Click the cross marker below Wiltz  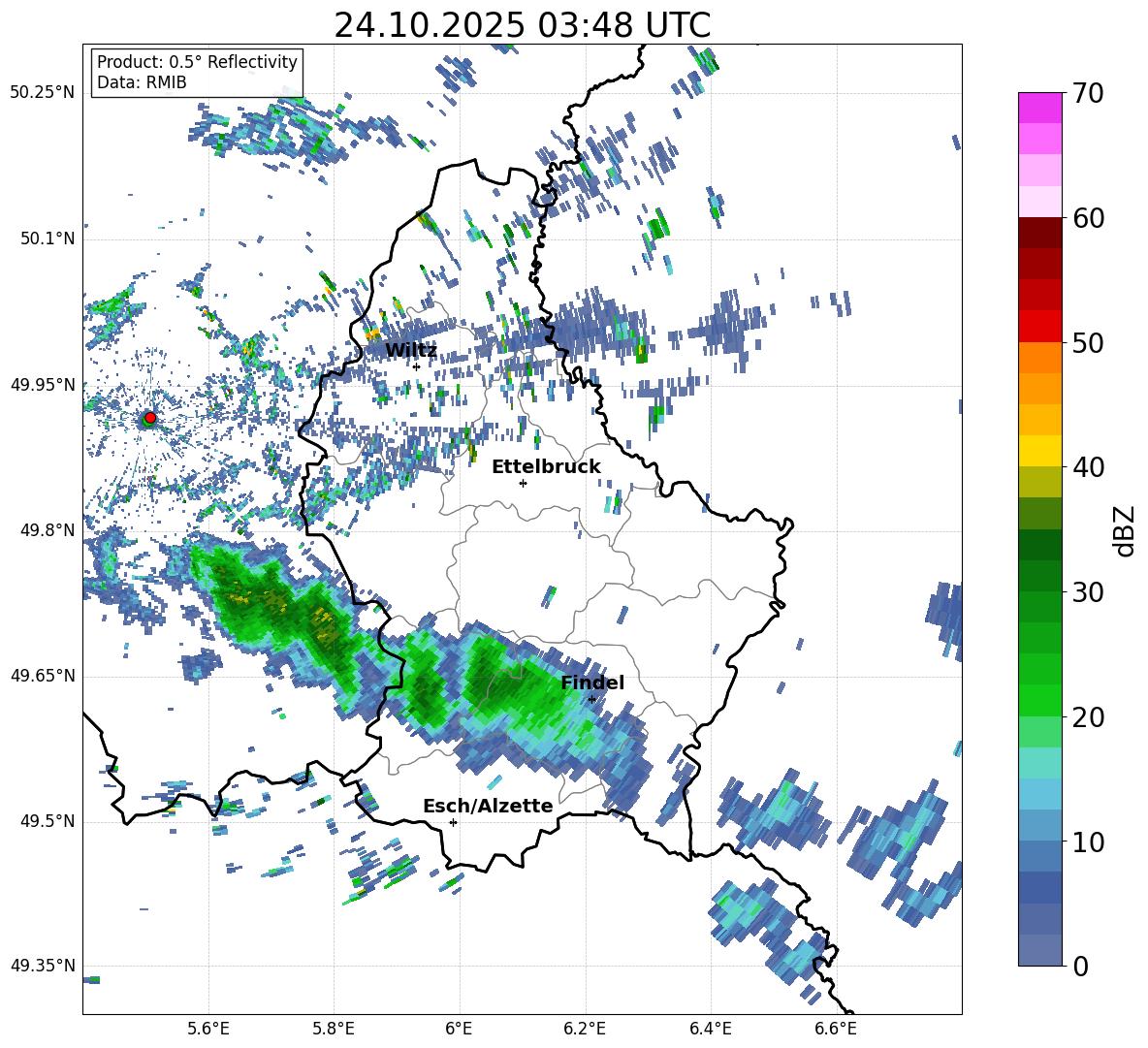pyautogui.click(x=416, y=366)
